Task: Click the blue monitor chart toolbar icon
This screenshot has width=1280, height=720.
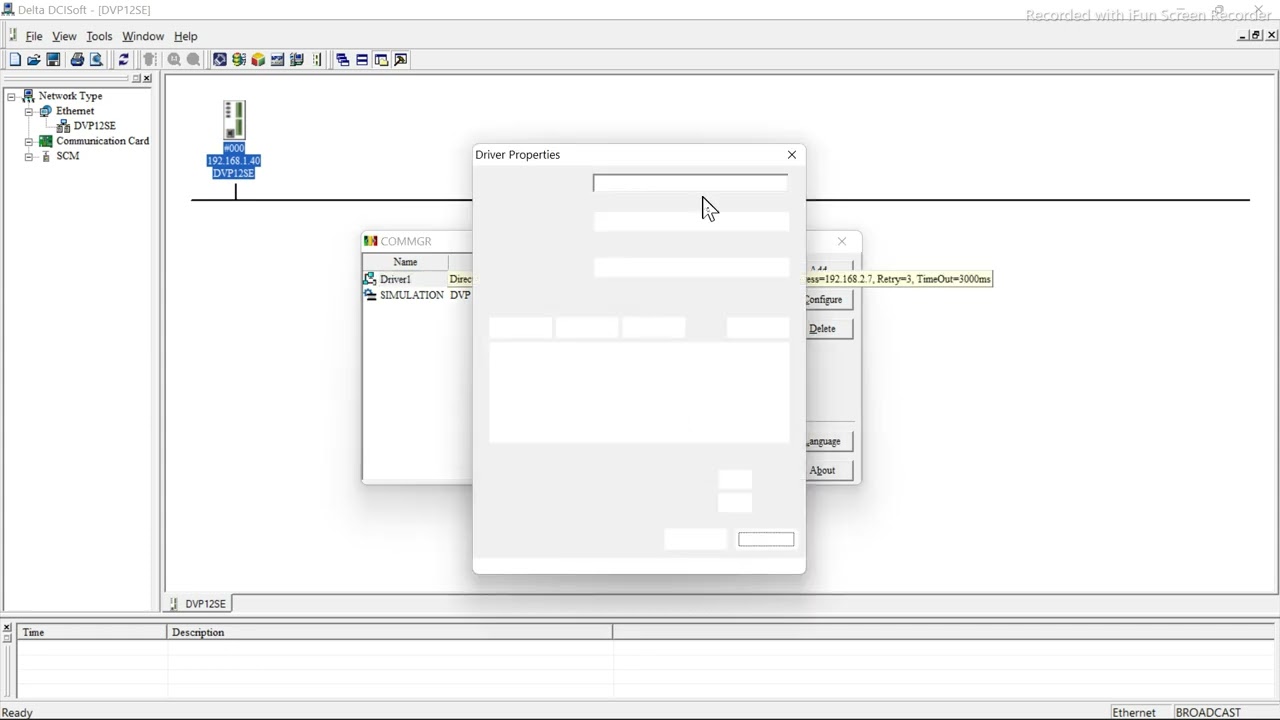Action: click(x=278, y=60)
